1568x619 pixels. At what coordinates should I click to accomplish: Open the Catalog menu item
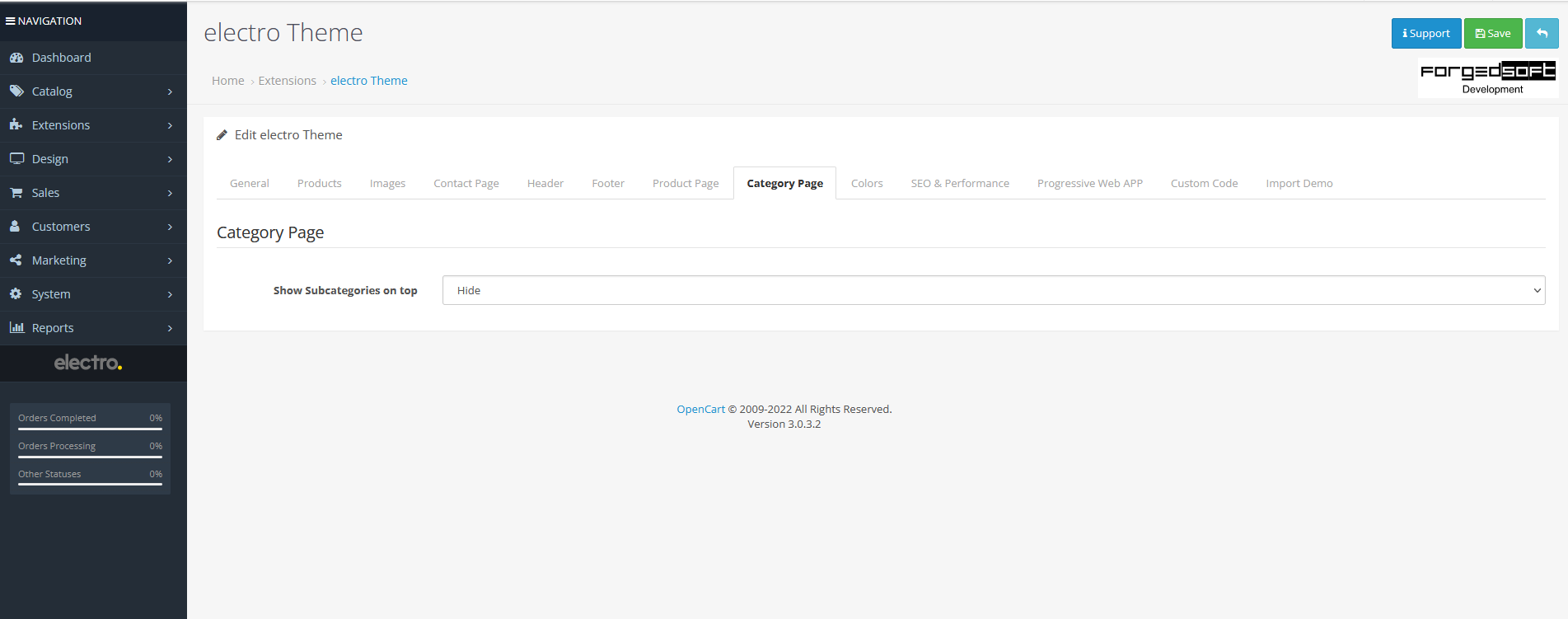coord(93,91)
